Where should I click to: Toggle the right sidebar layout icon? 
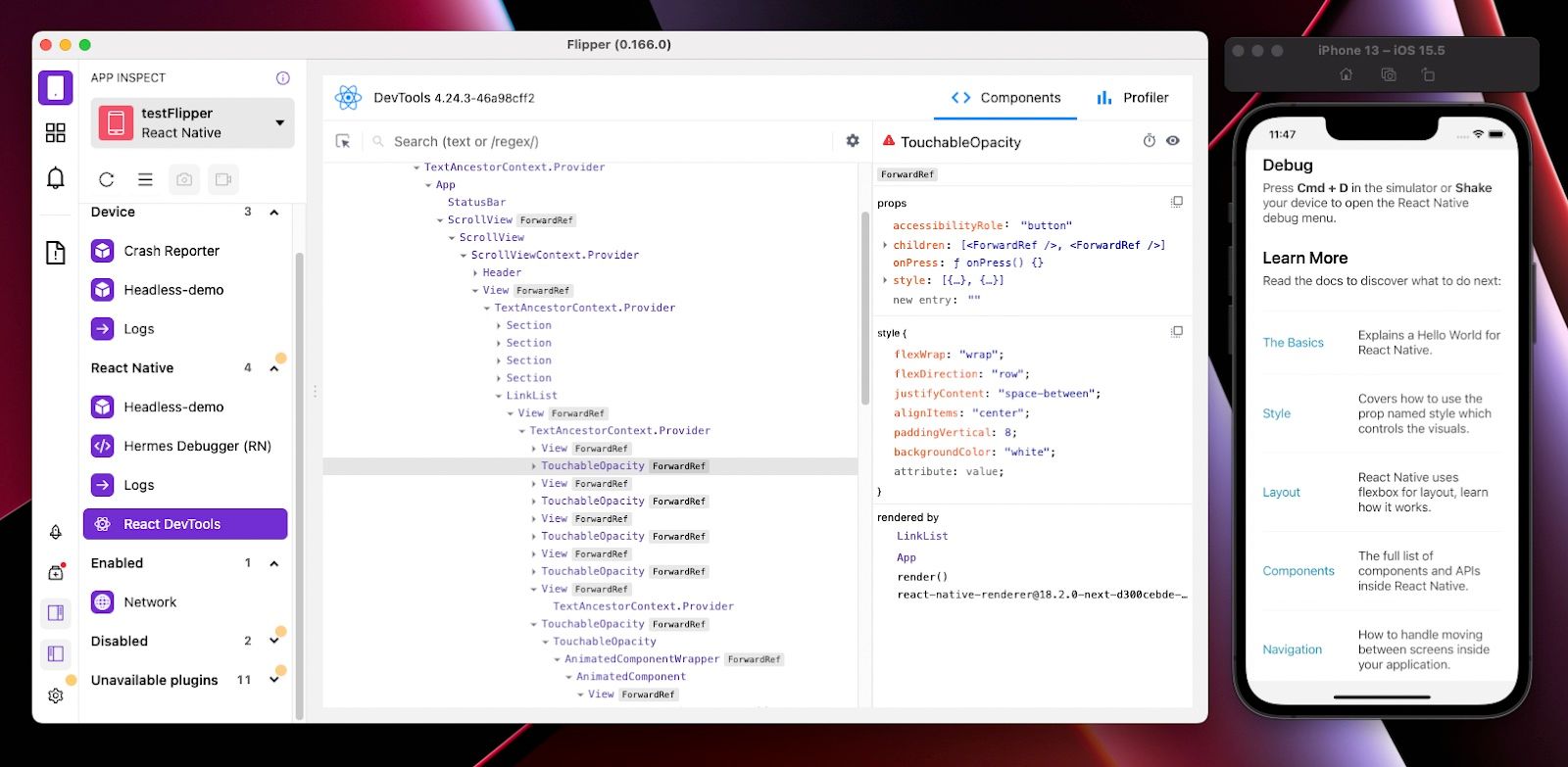click(56, 613)
